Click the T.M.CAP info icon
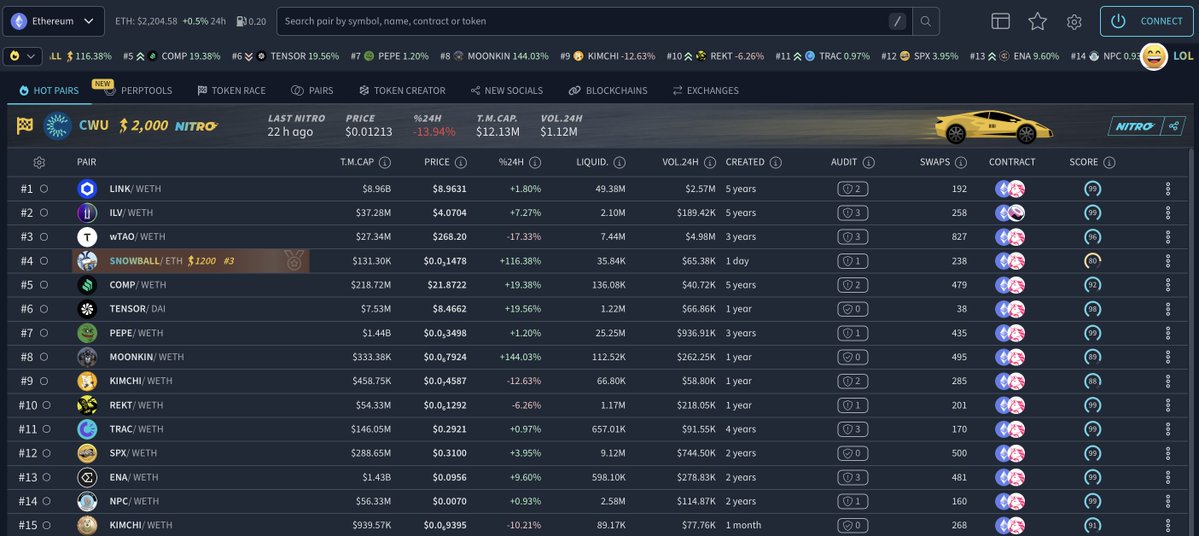This screenshot has height=536, width=1199. click(385, 162)
